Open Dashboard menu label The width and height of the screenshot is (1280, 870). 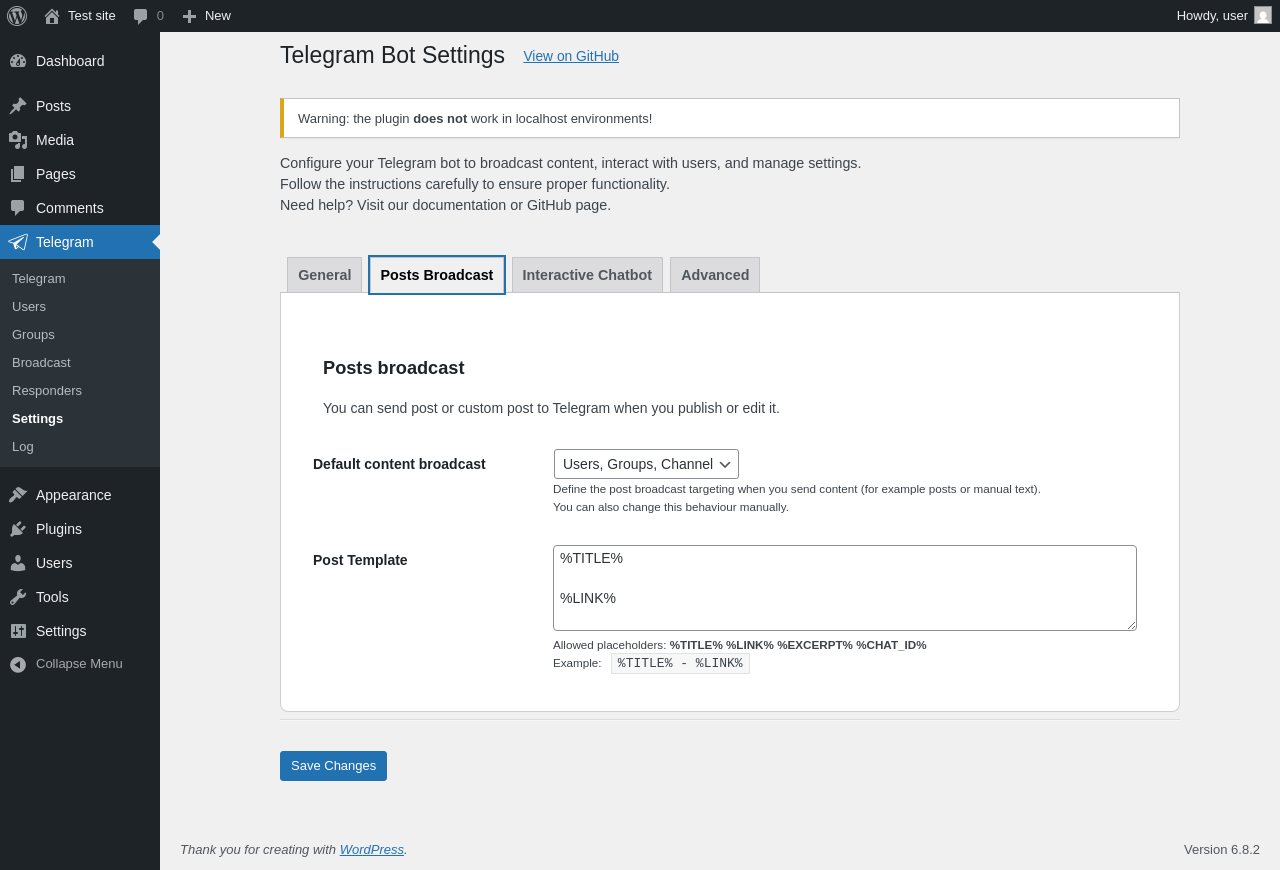tap(70, 61)
